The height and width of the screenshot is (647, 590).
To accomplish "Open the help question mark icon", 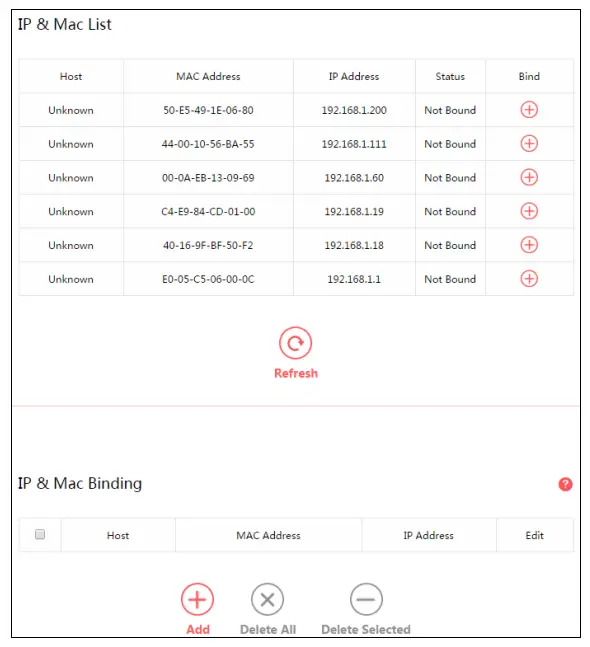I will [565, 484].
